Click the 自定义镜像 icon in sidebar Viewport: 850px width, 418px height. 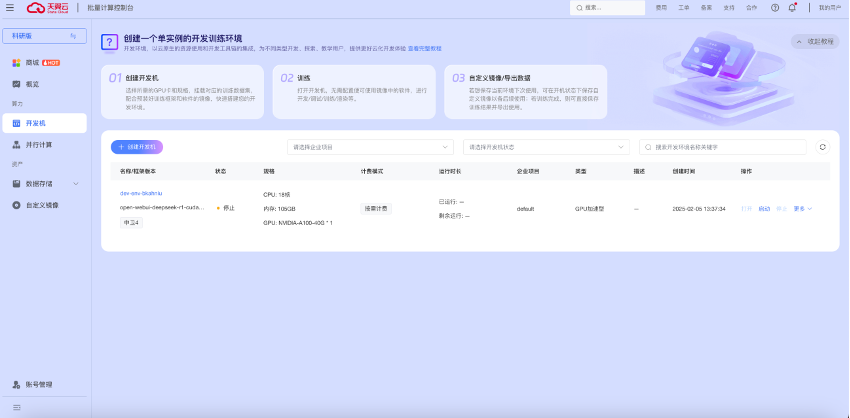tap(16, 205)
